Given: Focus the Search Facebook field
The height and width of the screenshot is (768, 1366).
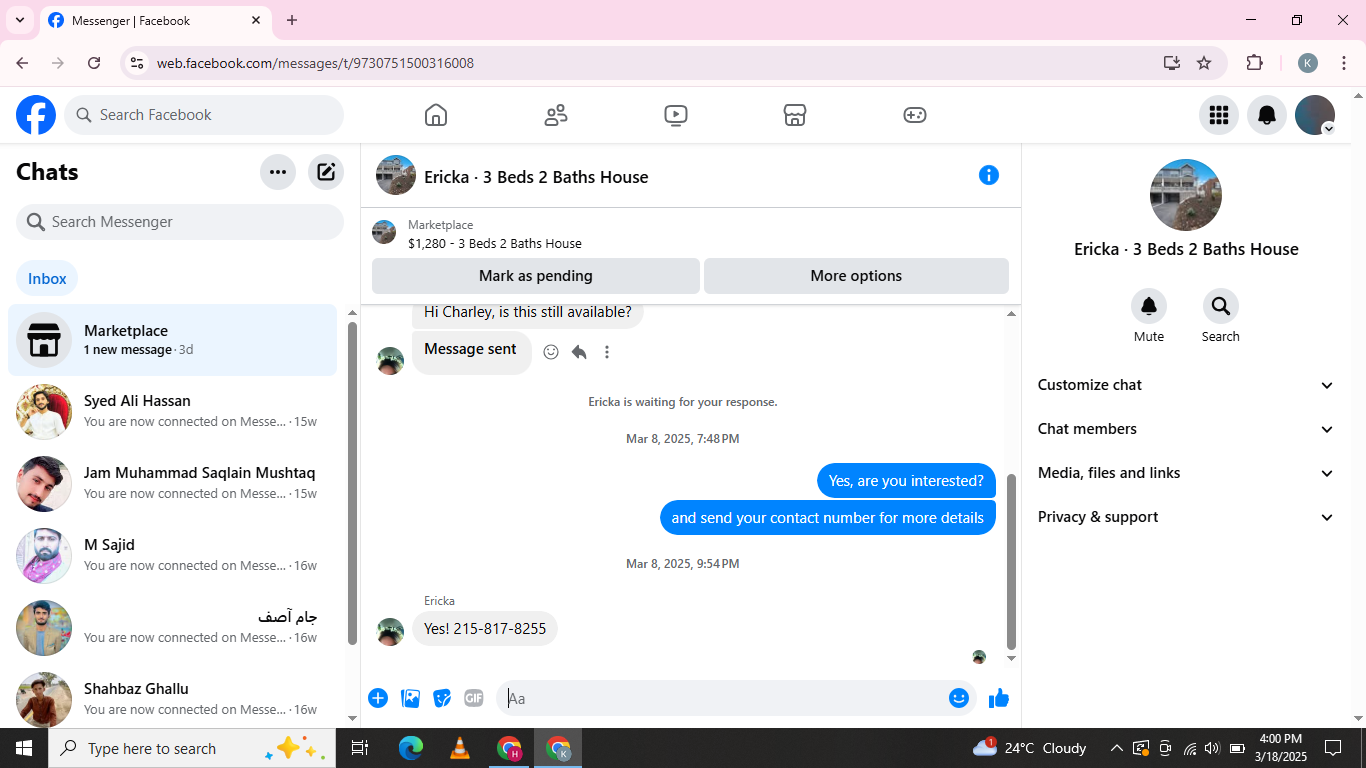Looking at the screenshot, I should pyautogui.click(x=204, y=115).
